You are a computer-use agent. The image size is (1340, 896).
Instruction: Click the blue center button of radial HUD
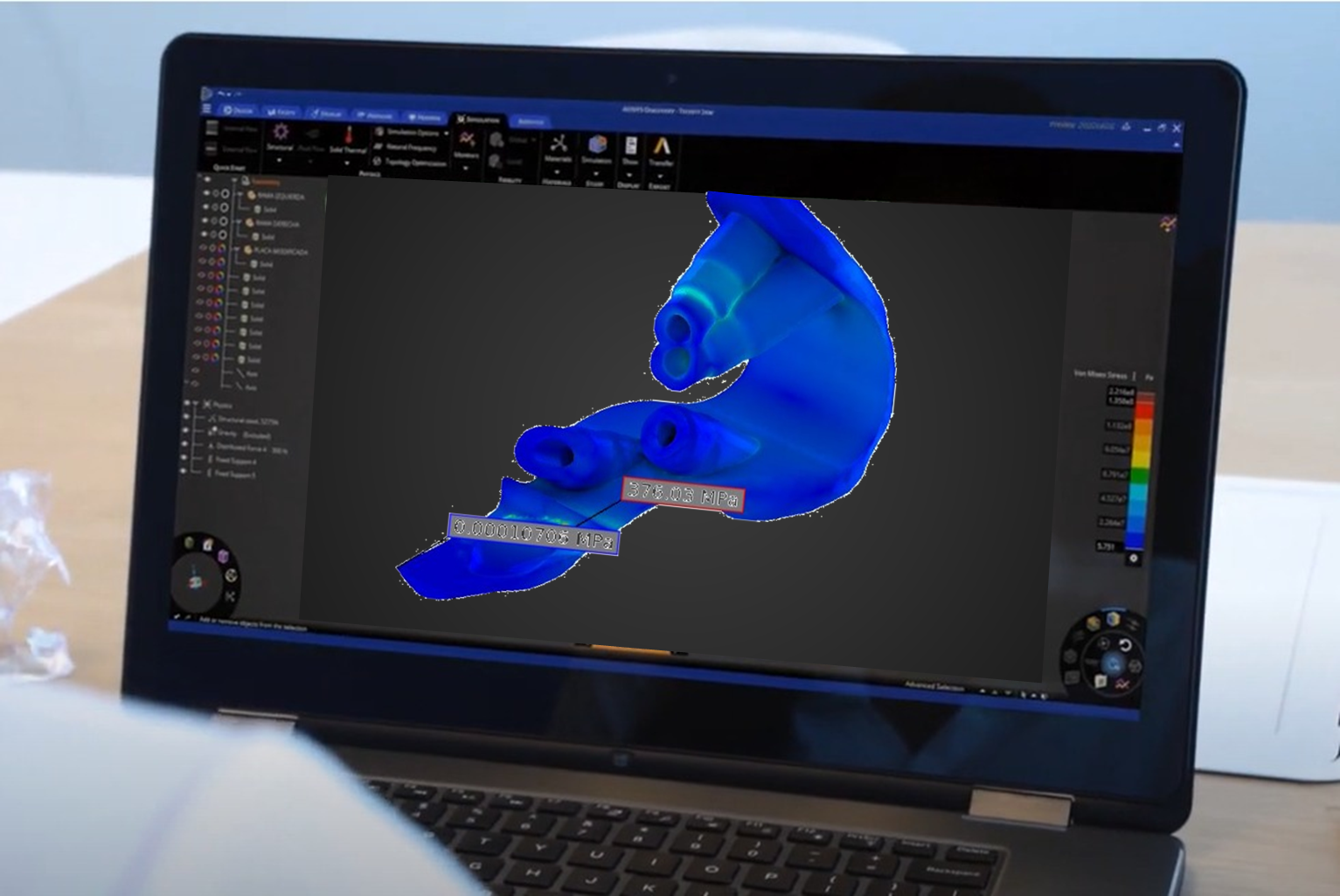[1112, 663]
